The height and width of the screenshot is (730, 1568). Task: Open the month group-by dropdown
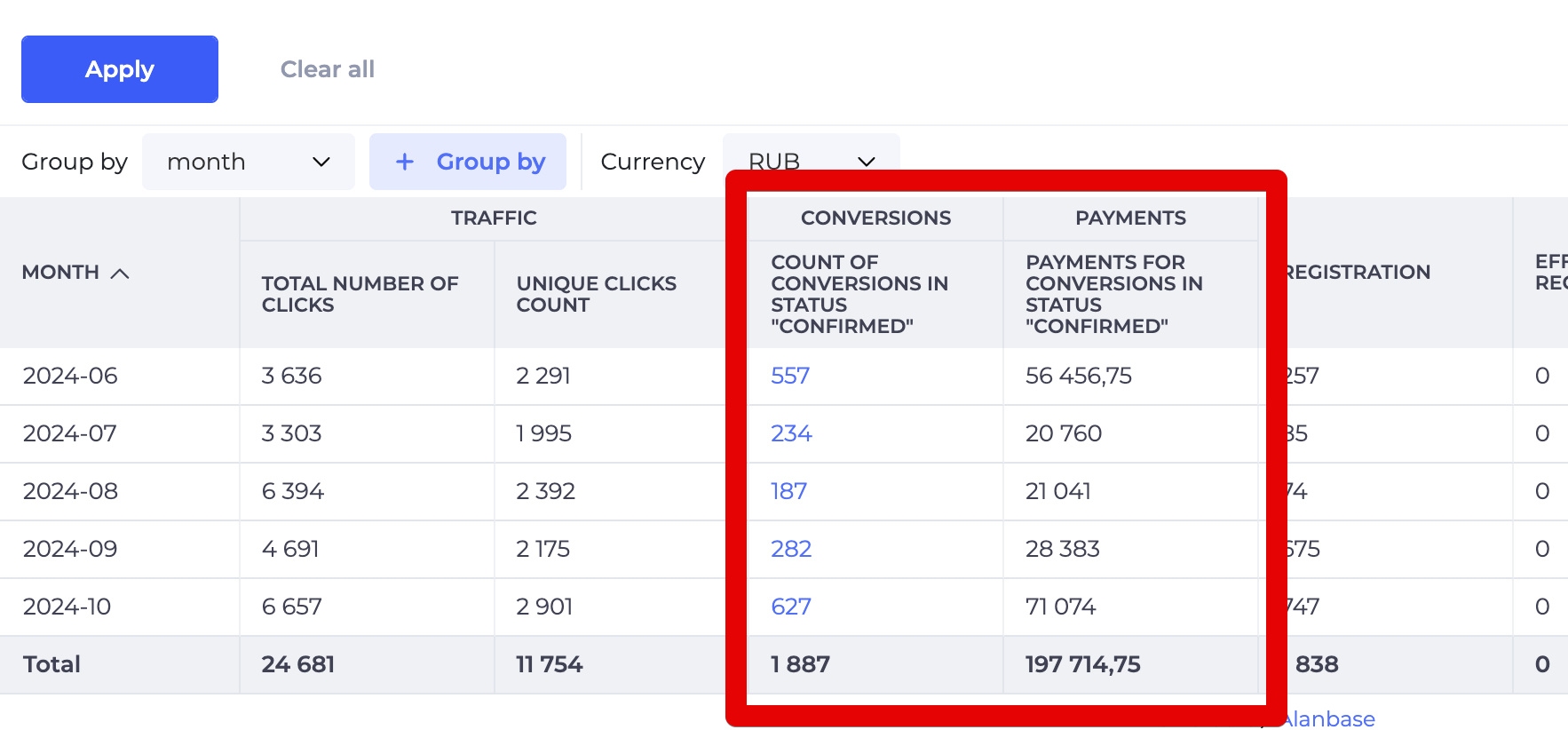point(248,162)
